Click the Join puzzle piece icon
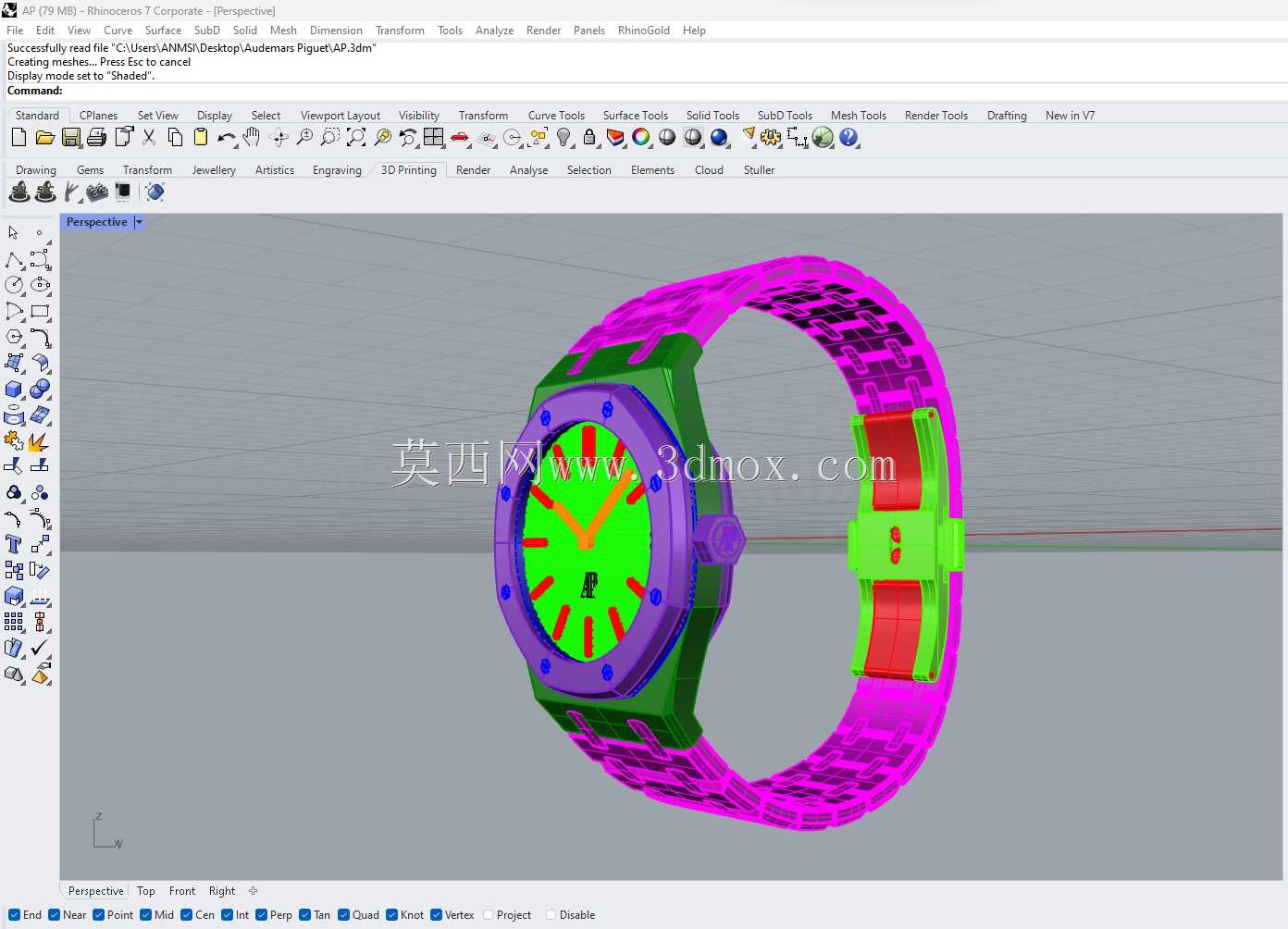This screenshot has height=929, width=1288. (14, 440)
